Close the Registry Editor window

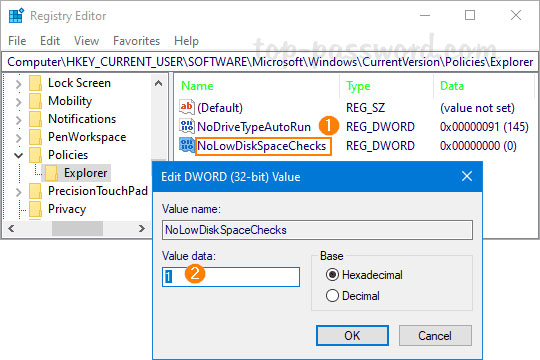[516, 16]
